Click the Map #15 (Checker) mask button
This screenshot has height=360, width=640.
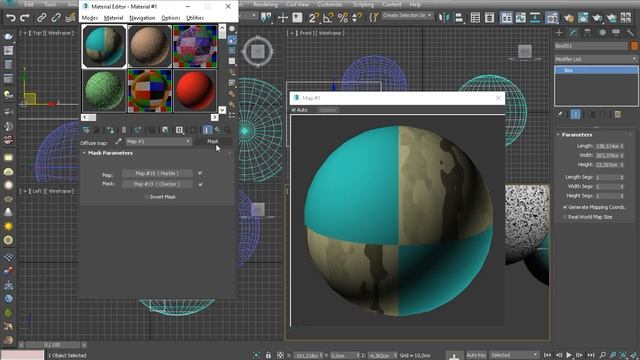(157, 184)
